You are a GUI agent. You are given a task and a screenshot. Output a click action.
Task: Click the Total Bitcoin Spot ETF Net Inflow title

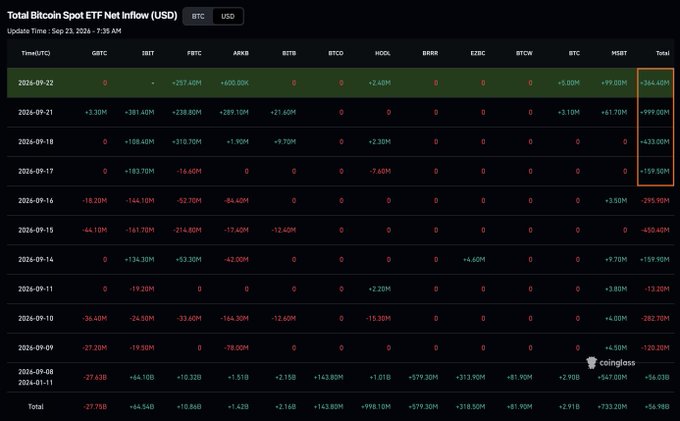pos(92,15)
